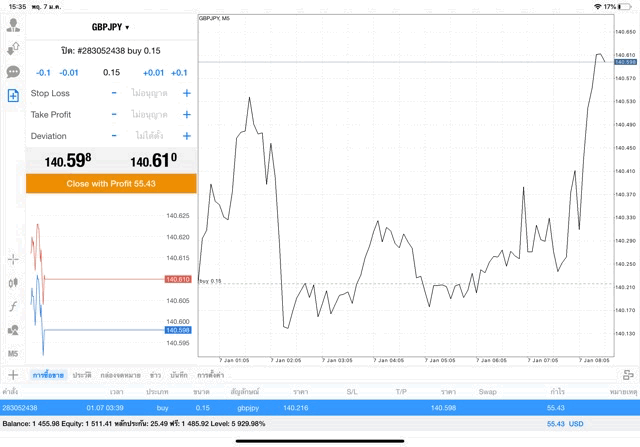Open the objects shapes icon
This screenshot has width=640, height=447.
pyautogui.click(x=13, y=330)
